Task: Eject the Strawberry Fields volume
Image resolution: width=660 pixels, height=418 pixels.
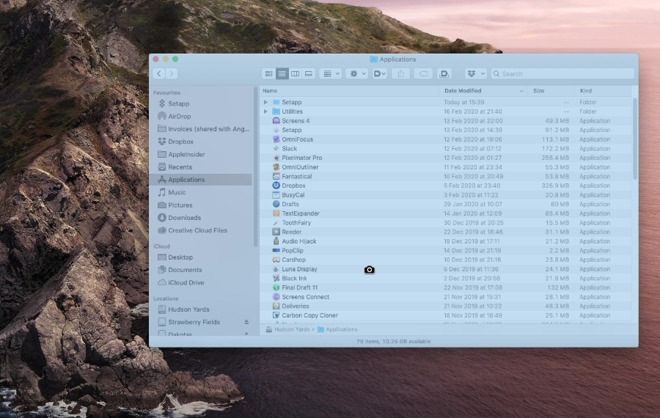Action: 246,322
